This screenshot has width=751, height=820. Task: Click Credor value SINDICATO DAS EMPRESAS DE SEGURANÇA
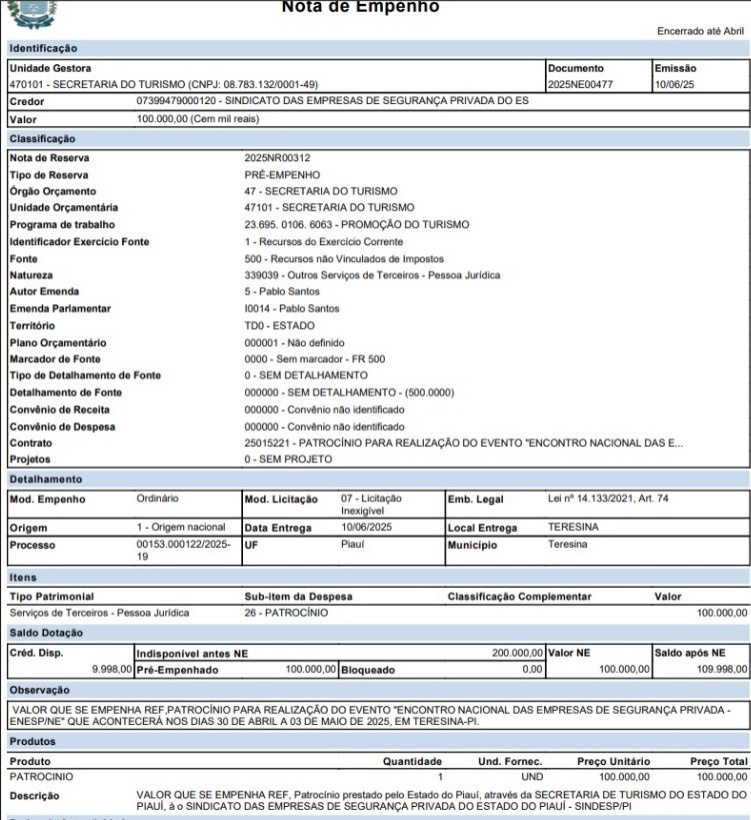coord(333,100)
